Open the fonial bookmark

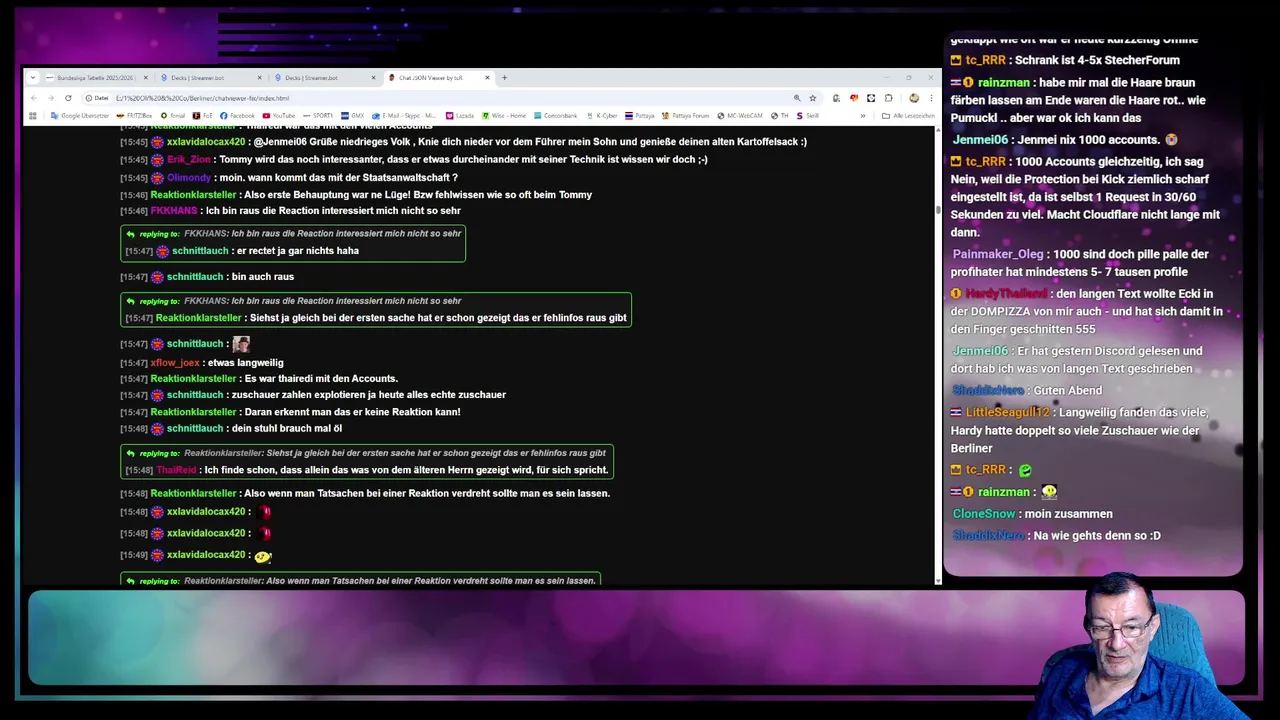[x=173, y=115]
